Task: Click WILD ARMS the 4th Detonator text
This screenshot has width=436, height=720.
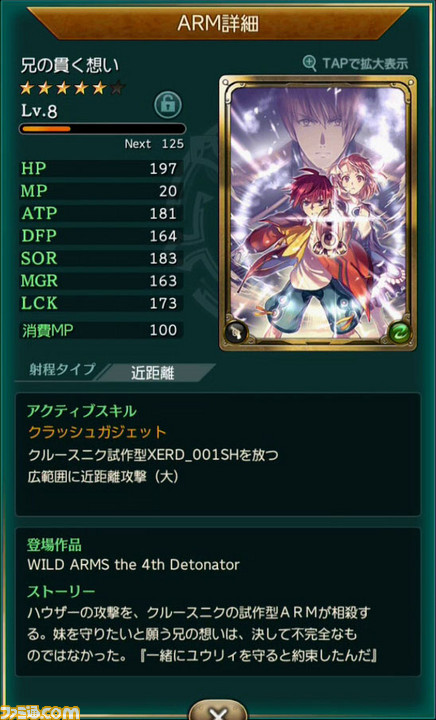Action: (134, 564)
